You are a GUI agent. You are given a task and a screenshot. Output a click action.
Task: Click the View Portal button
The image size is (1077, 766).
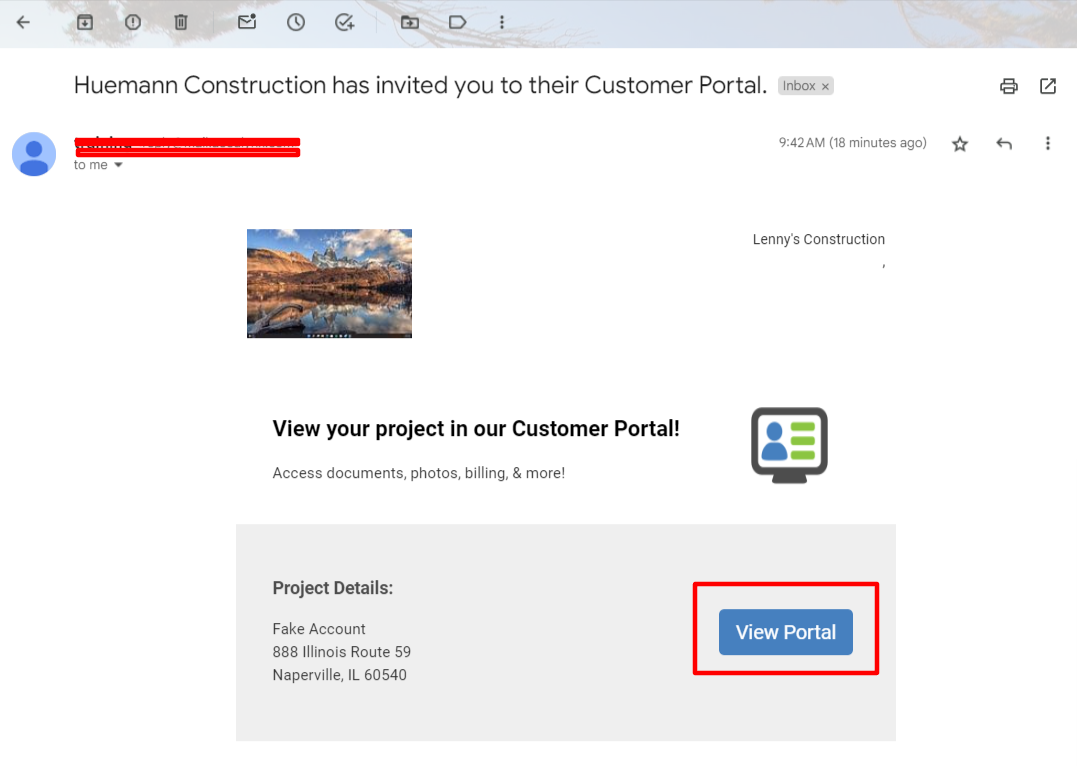pyautogui.click(x=786, y=632)
